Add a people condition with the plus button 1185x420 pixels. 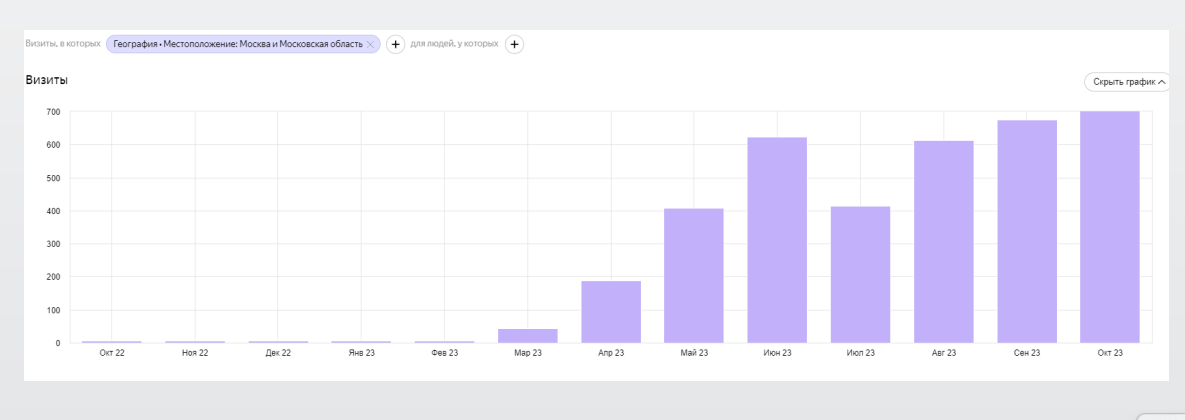[x=514, y=45]
